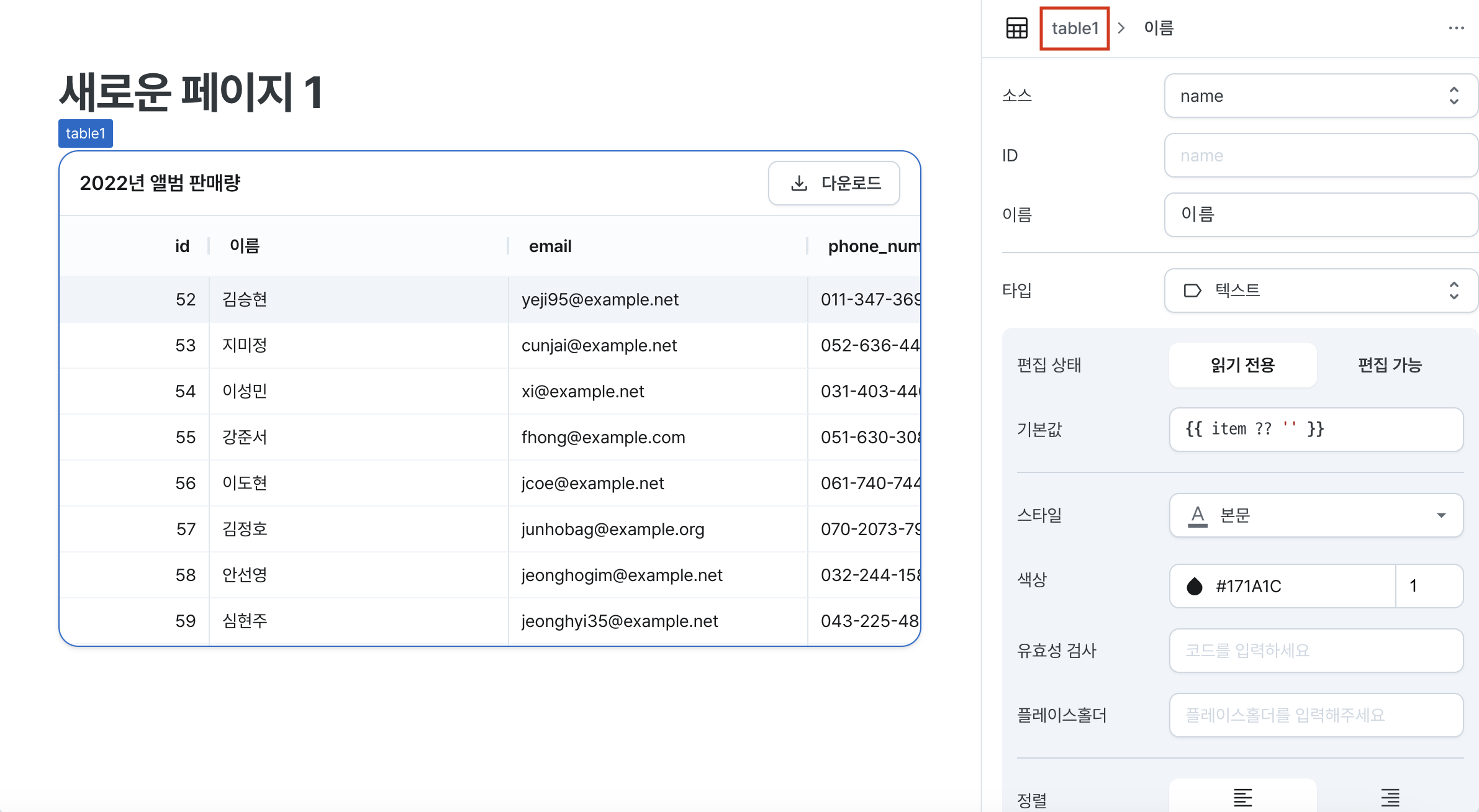Click email xi@example.net
The width and height of the screenshot is (1479, 812).
pos(582,391)
